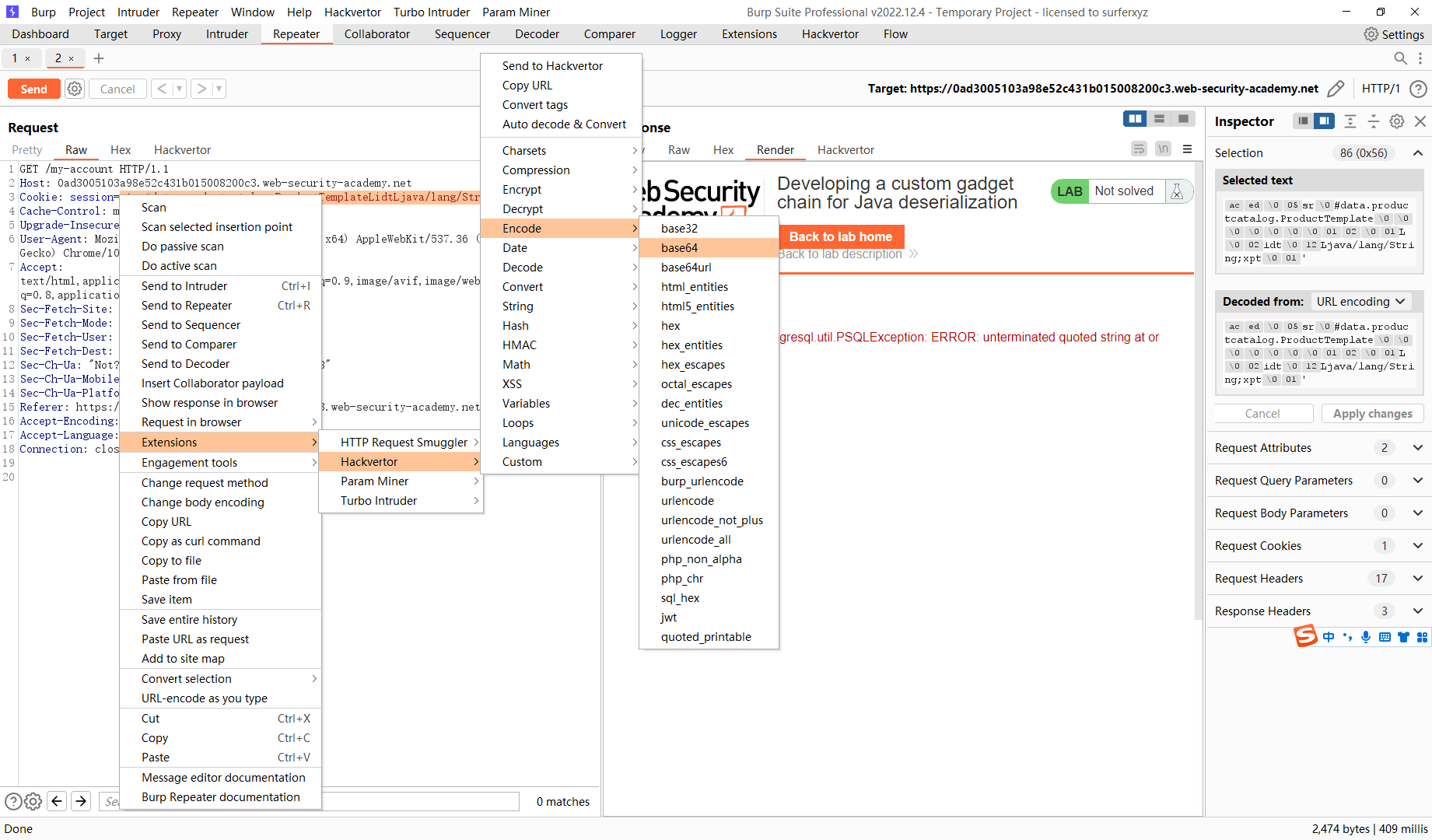This screenshot has height=840, width=1432.
Task: Close Repeater tab 1
Action: coord(28,58)
